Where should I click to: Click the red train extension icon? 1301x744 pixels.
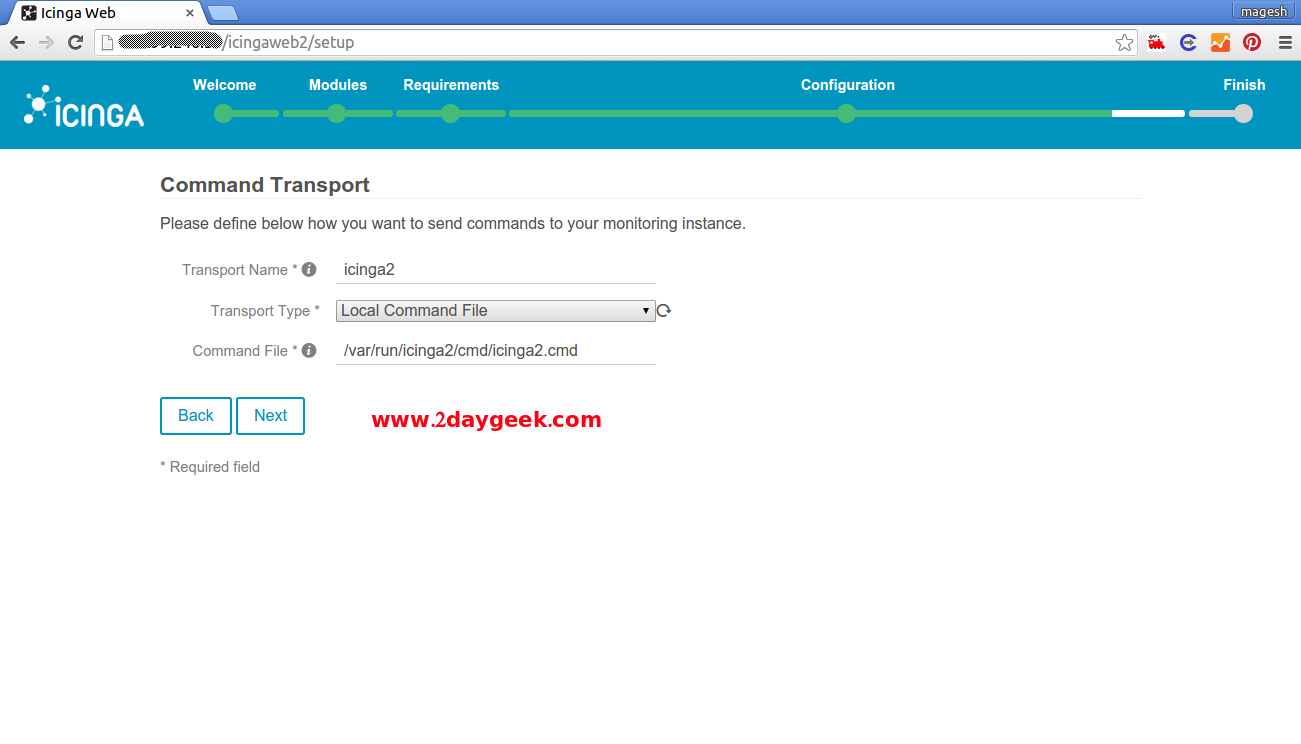(1157, 42)
